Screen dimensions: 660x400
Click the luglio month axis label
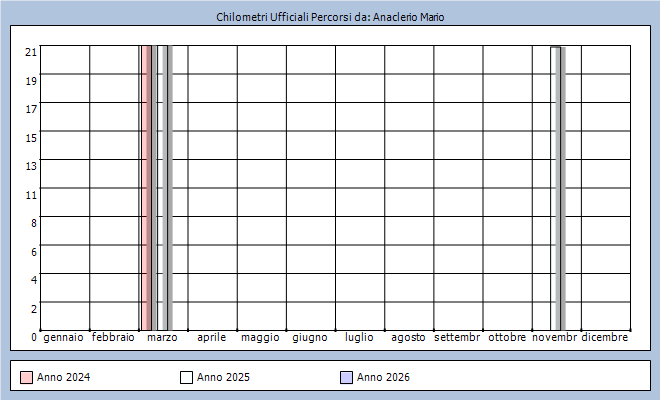(x=359, y=338)
